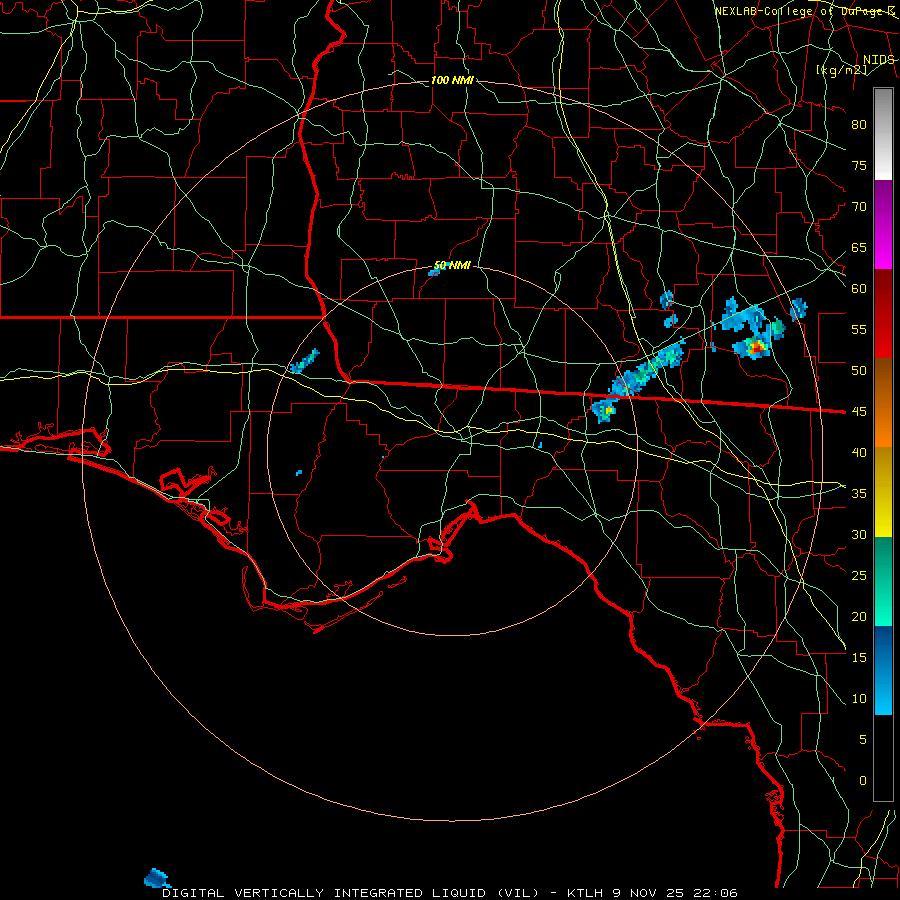The width and height of the screenshot is (900, 900).
Task: Select the green segment of the color bar
Action: click(883, 581)
